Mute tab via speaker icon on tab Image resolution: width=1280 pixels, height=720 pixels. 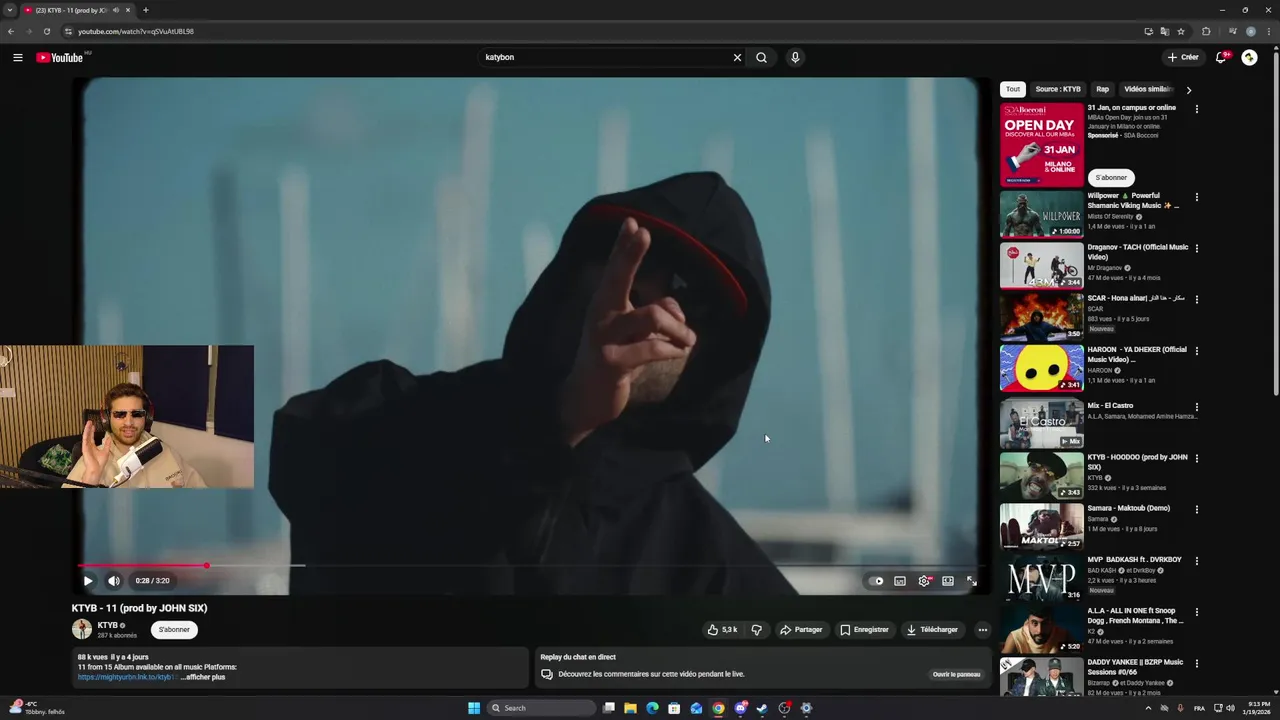116,10
